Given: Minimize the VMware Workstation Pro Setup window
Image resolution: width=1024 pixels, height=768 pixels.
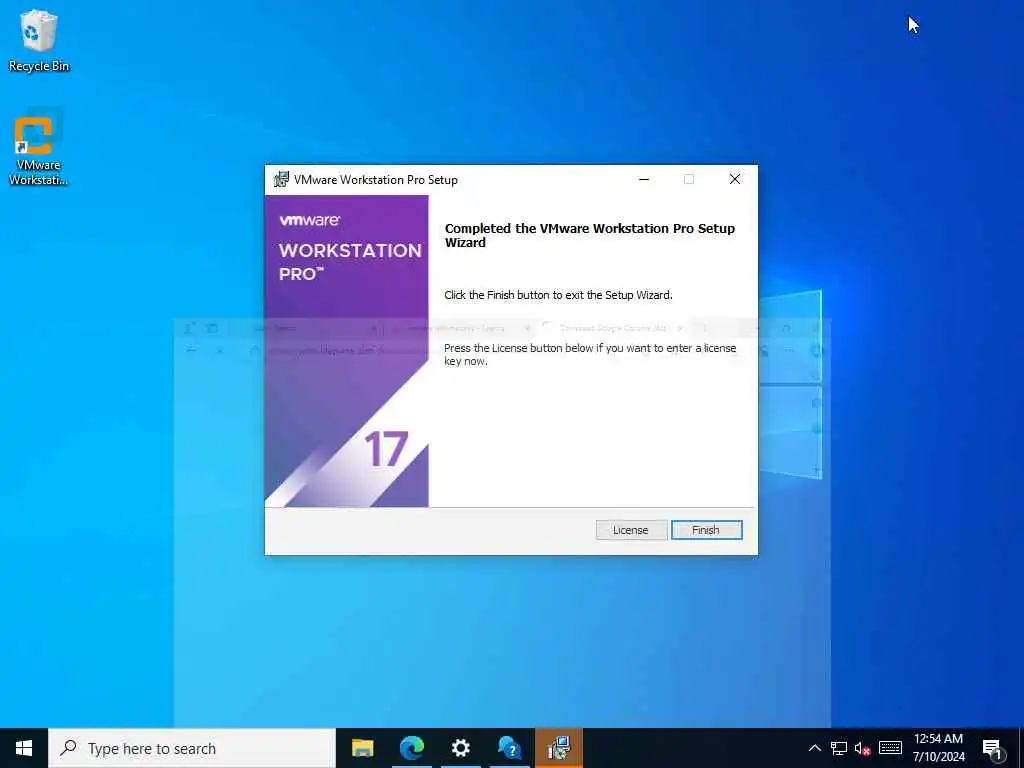Looking at the screenshot, I should pyautogui.click(x=644, y=180).
